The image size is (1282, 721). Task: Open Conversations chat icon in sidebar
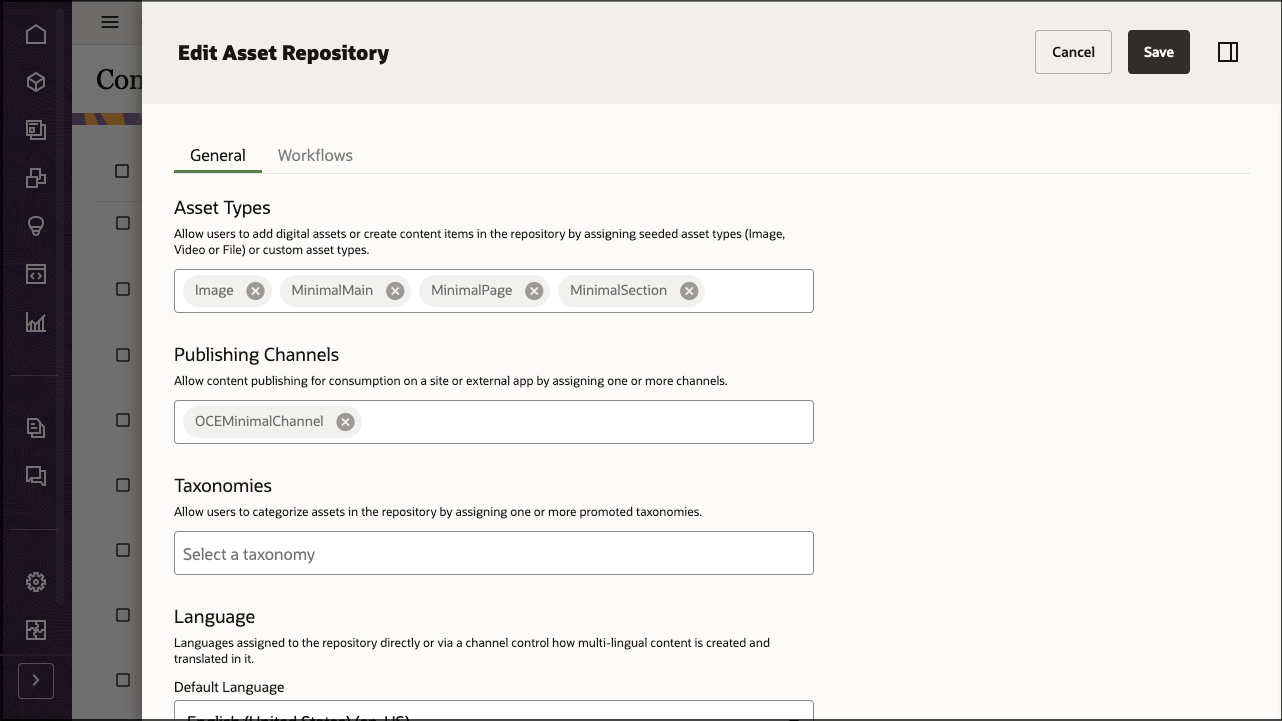36,476
